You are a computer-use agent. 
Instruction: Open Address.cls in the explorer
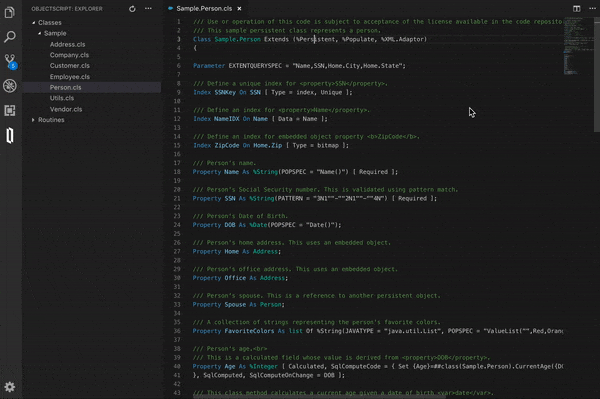pos(67,44)
